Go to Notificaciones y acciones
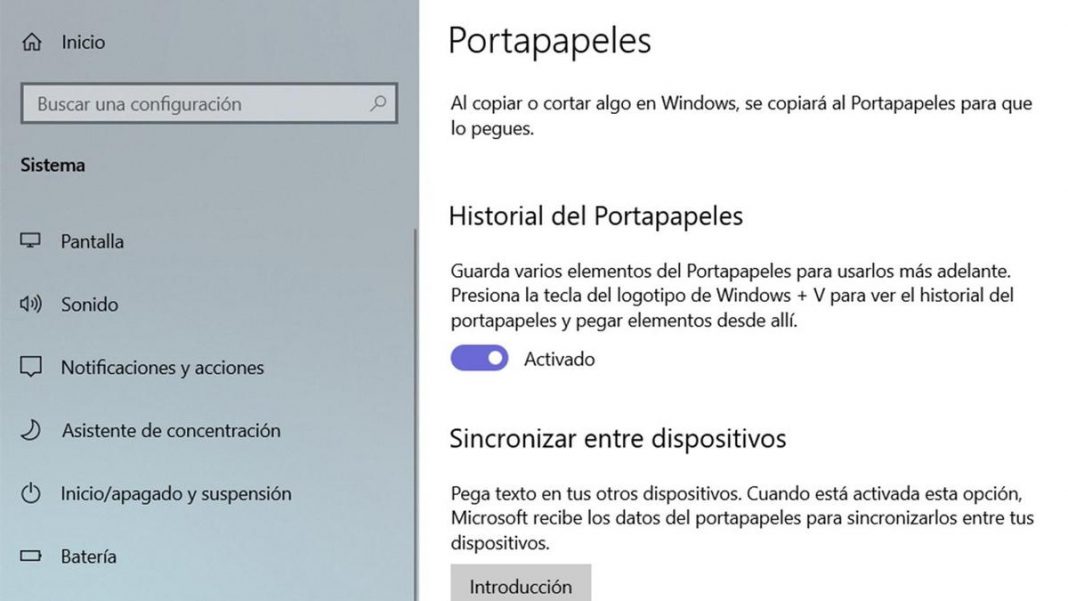1068x601 pixels. click(162, 367)
